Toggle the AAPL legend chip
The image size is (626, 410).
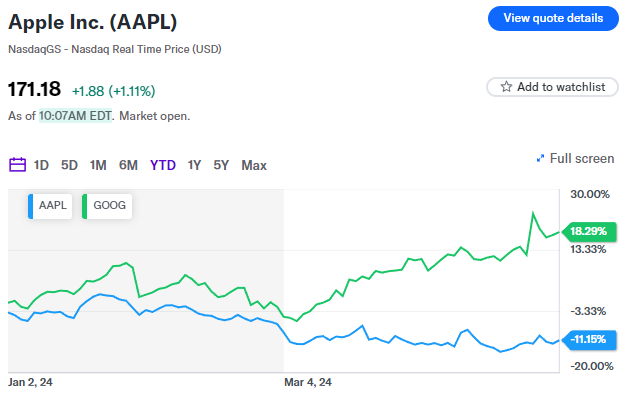pyautogui.click(x=50, y=206)
